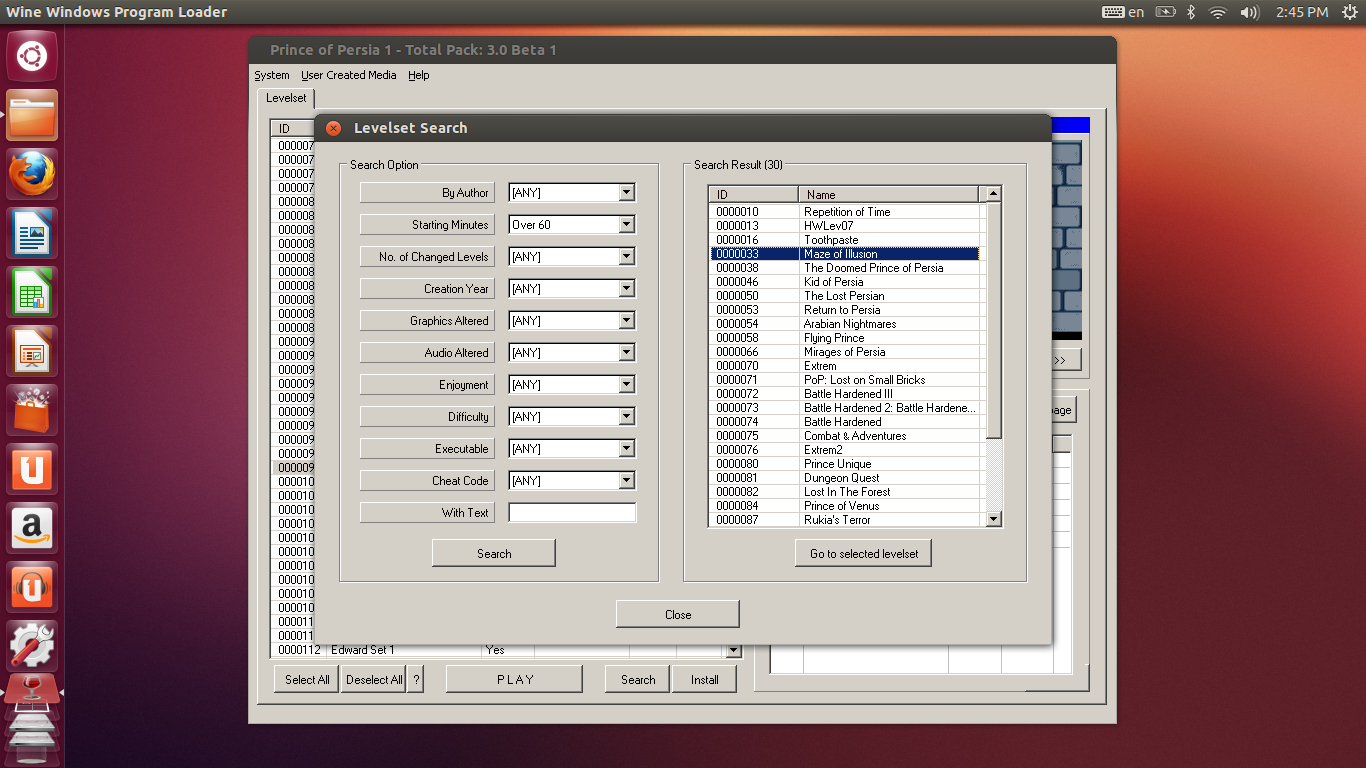Viewport: 1366px width, 768px height.
Task: Open No. of Changed Levels dropdown
Action: 626,257
